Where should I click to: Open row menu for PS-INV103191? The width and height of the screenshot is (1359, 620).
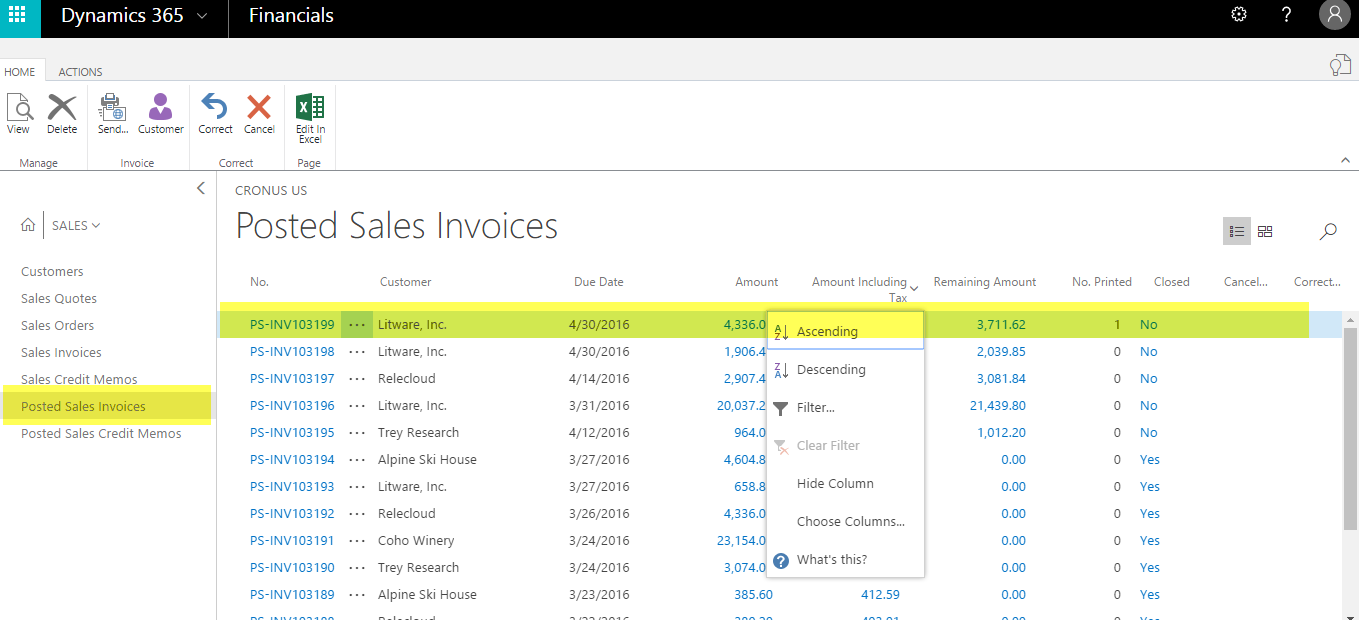click(x=357, y=541)
